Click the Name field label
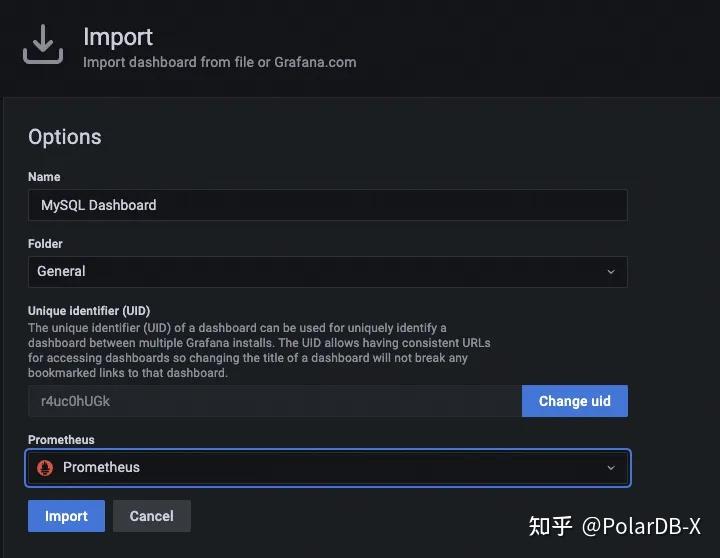This screenshot has width=720, height=558. pyautogui.click(x=44, y=177)
